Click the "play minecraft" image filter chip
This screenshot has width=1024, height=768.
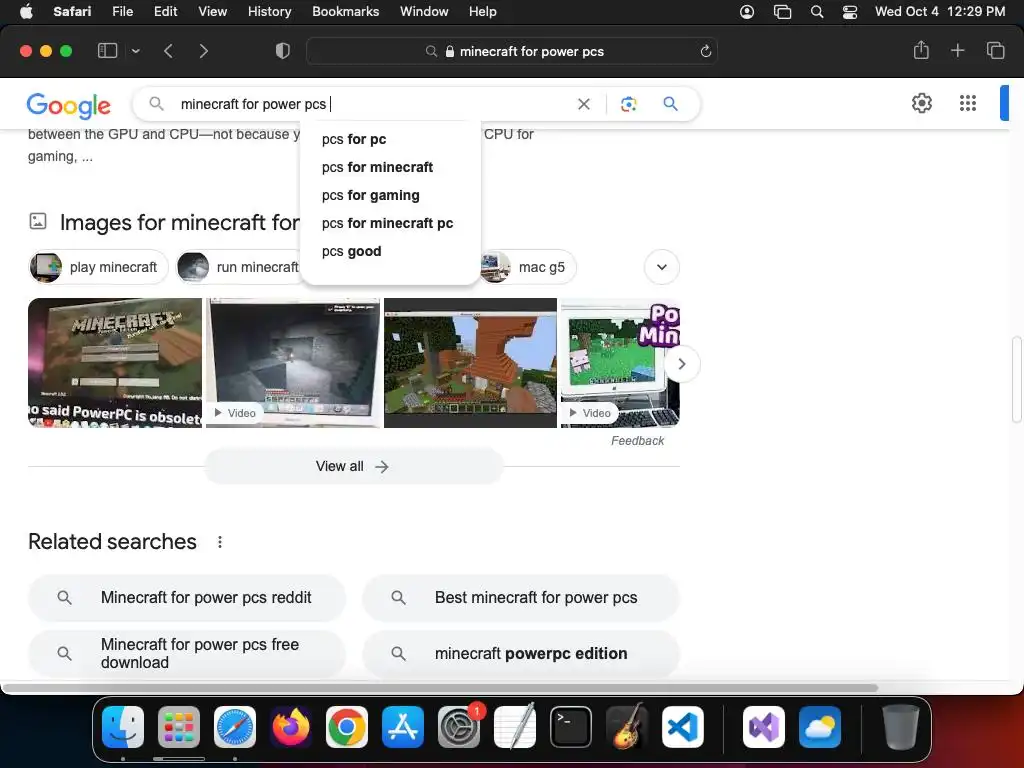tap(98, 267)
